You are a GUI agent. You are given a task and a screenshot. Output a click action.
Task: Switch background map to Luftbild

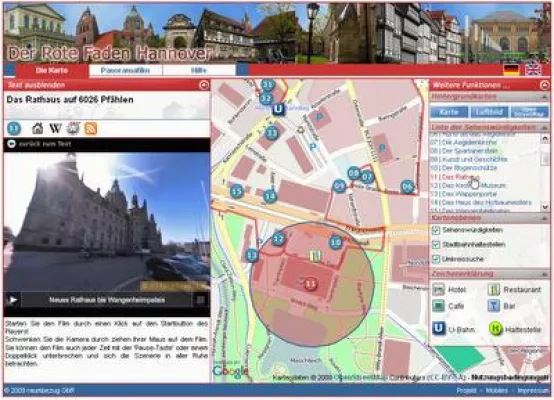(489, 112)
